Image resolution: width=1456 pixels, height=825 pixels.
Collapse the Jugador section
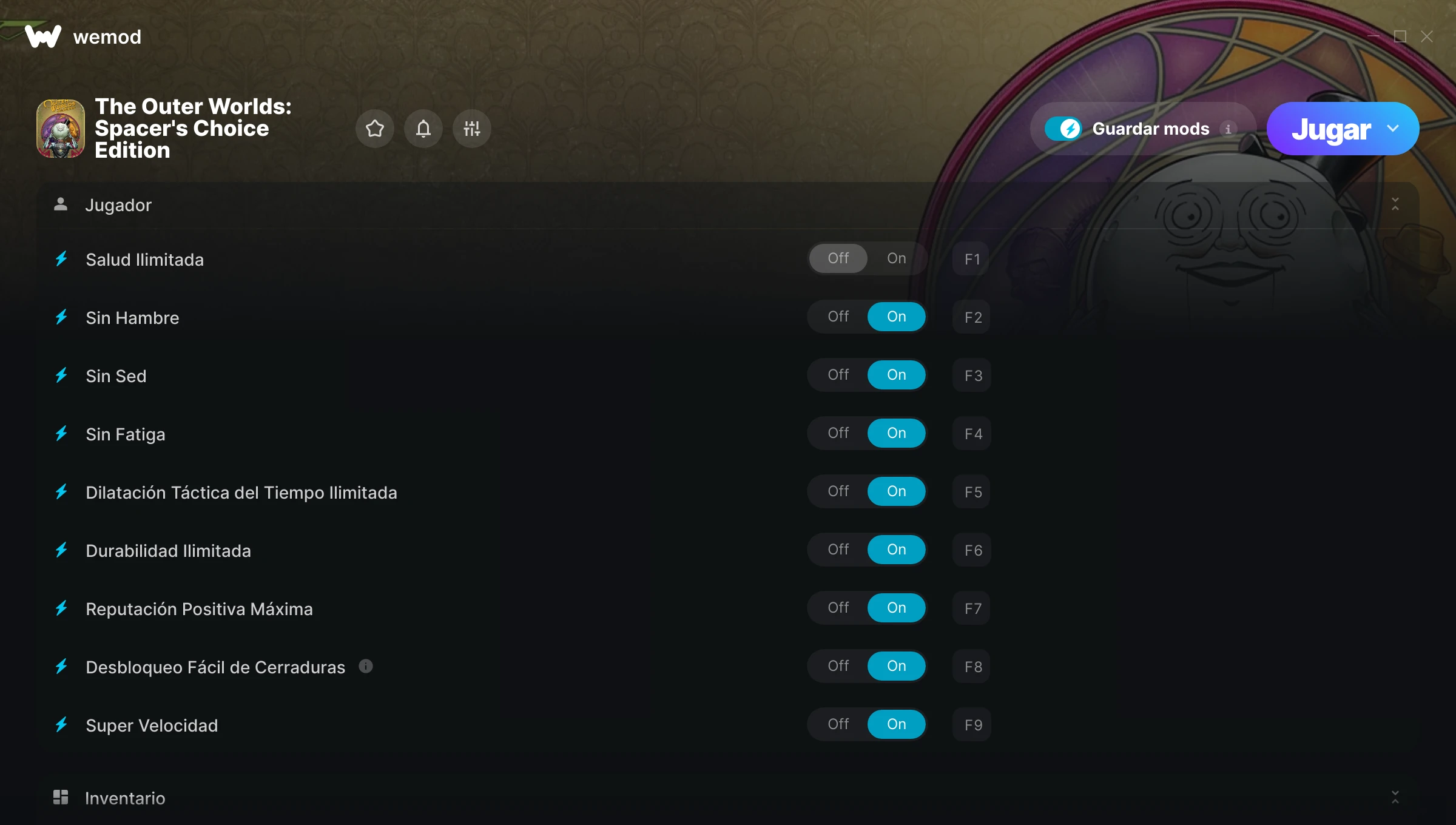1395,204
